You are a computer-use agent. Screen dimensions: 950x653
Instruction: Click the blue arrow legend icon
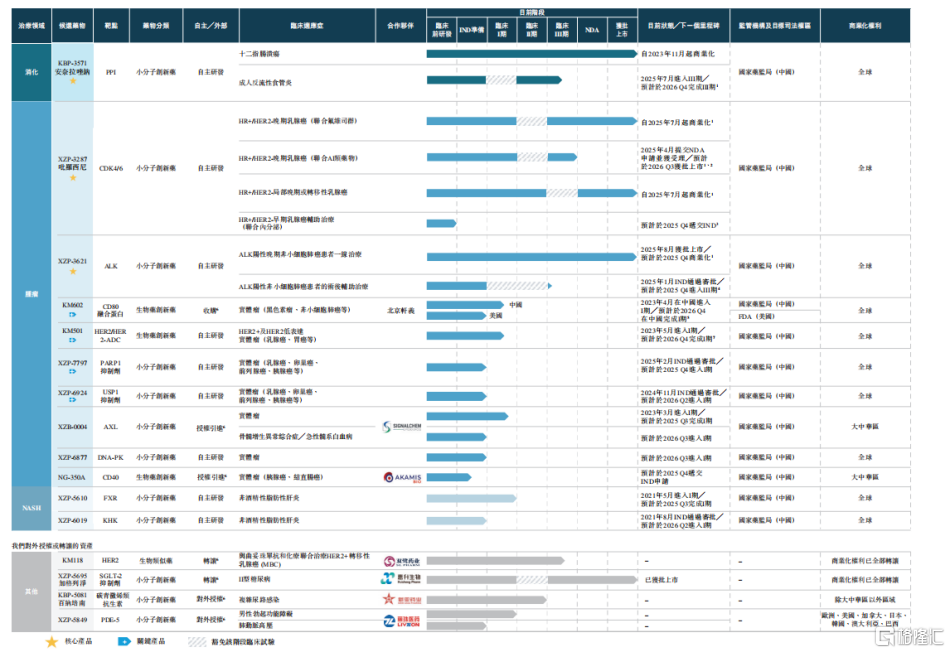(x=124, y=641)
